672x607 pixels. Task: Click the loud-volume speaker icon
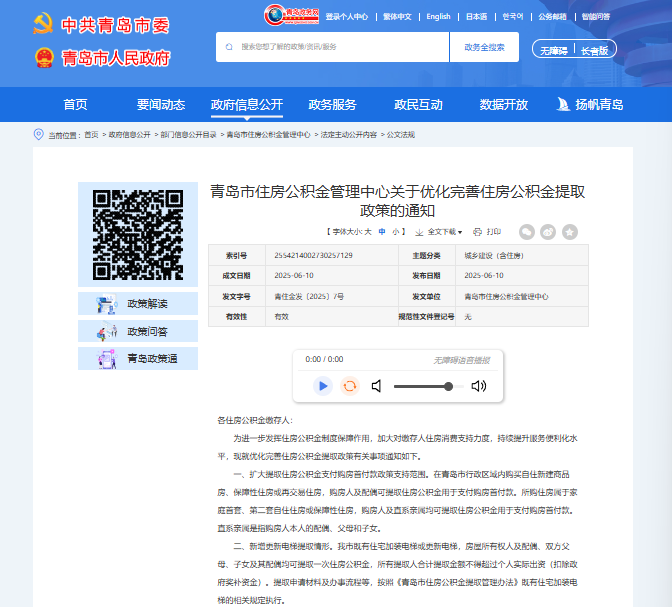[479, 386]
